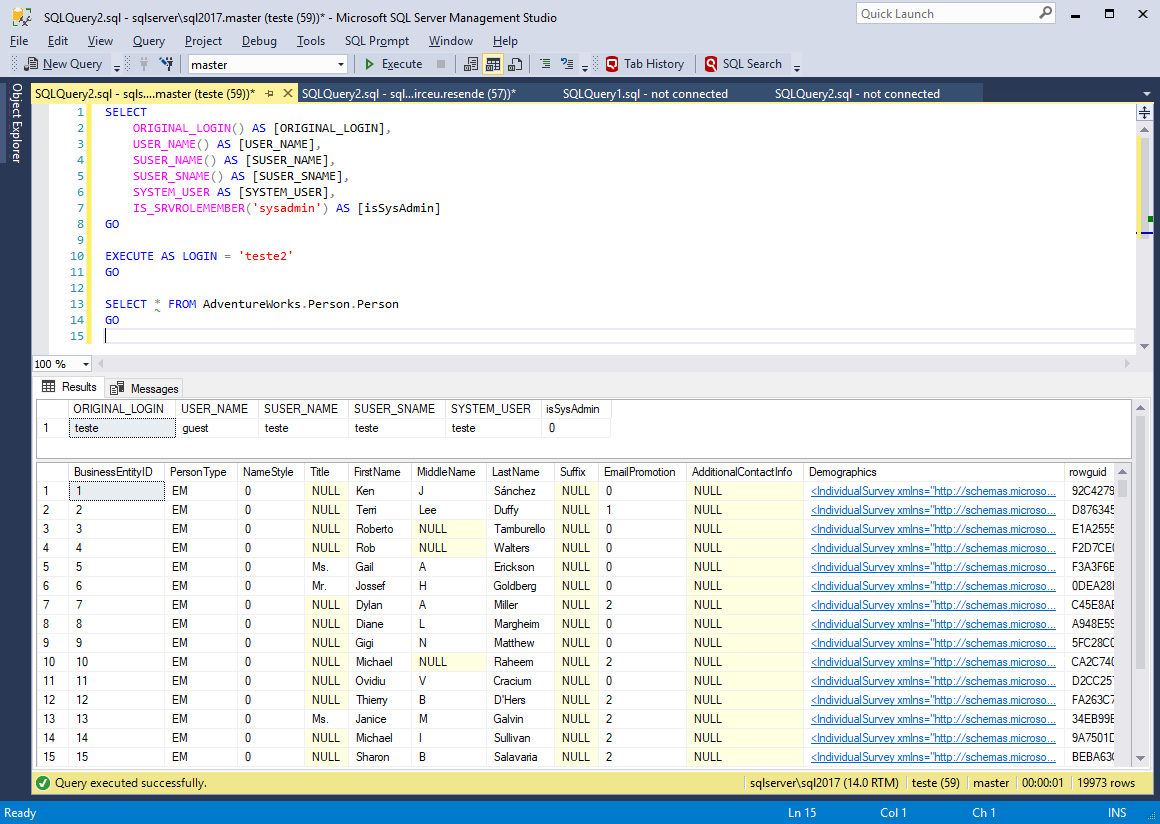Open the File menu
1160x824 pixels.
coord(19,41)
